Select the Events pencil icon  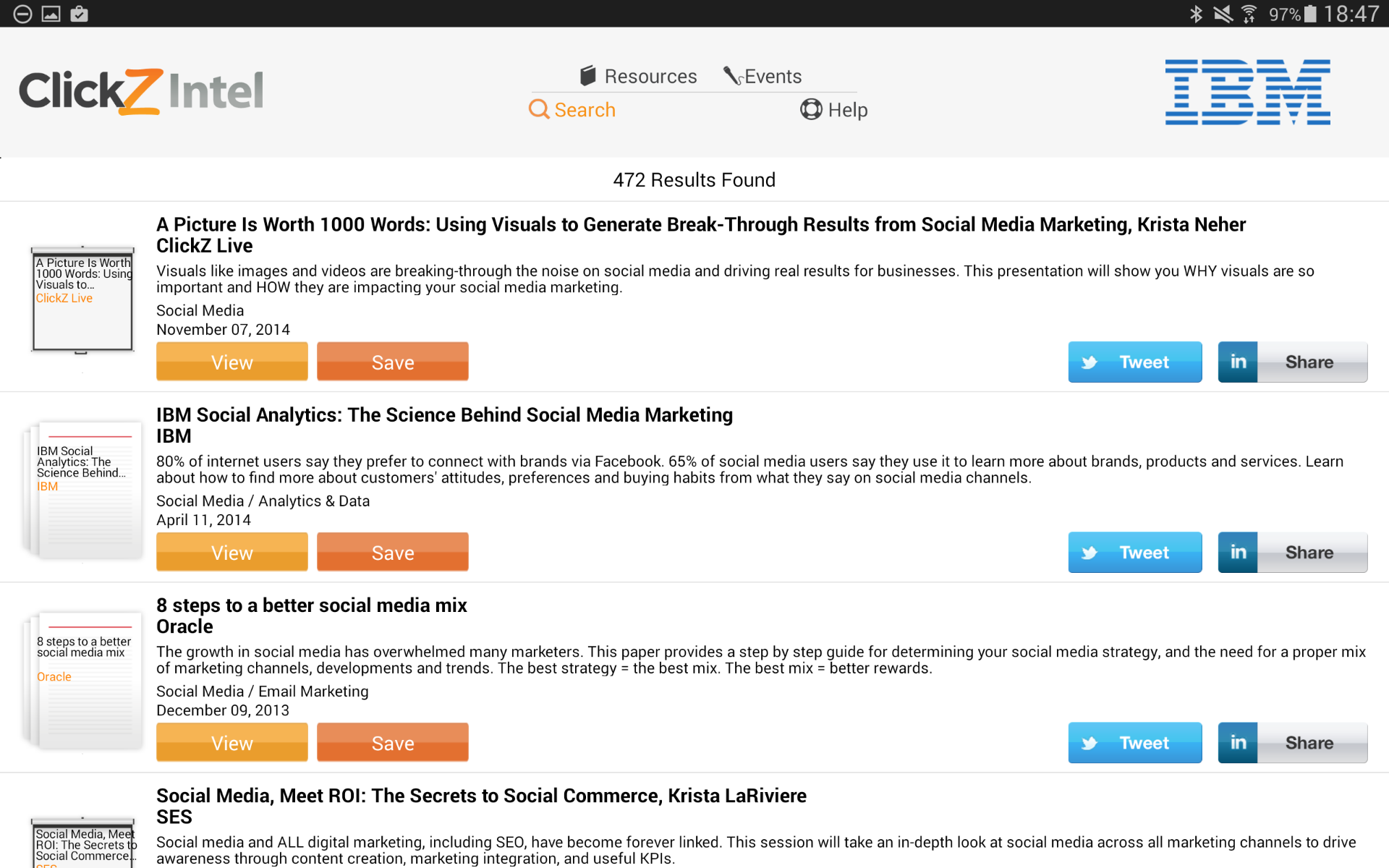click(x=733, y=75)
